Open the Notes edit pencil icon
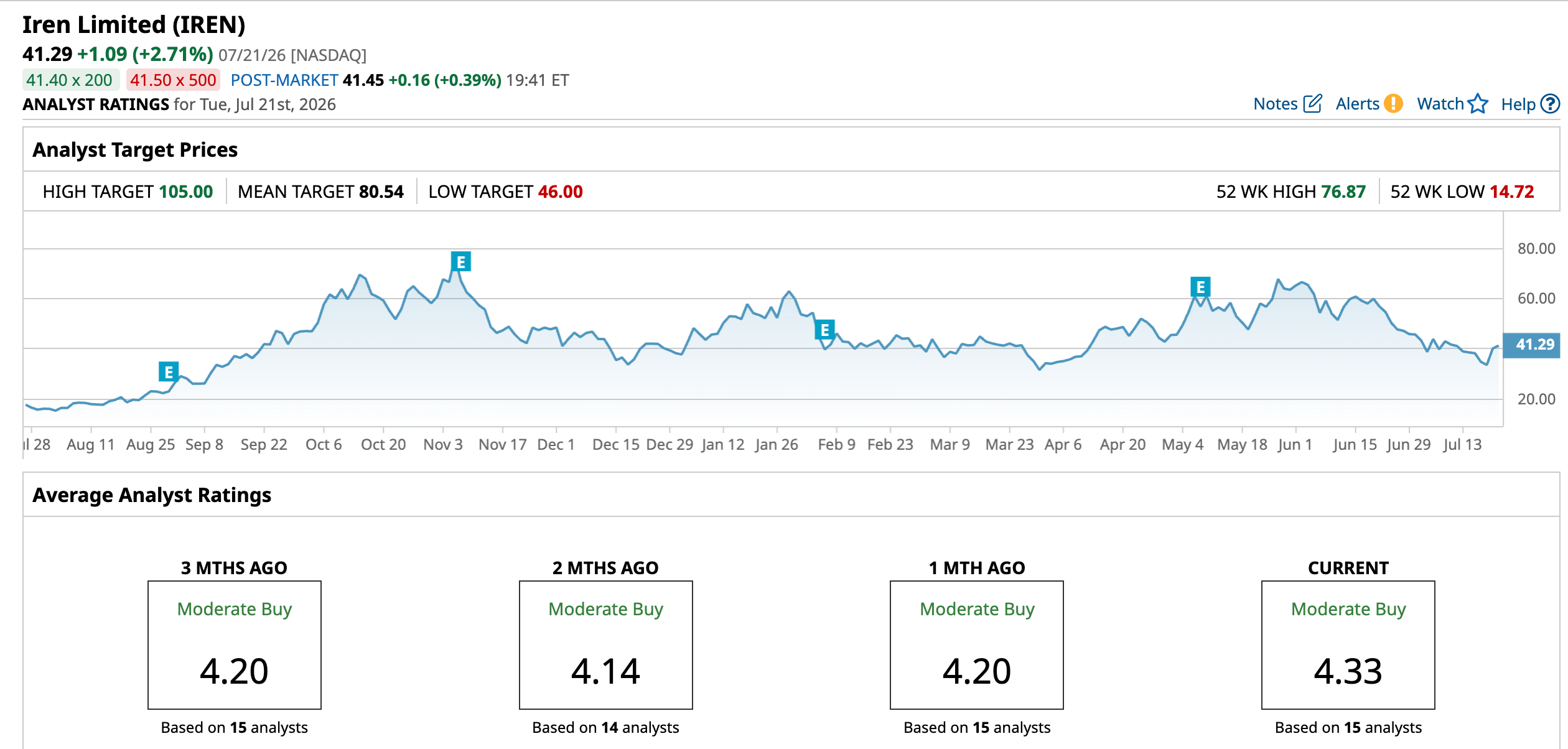 tap(1312, 103)
